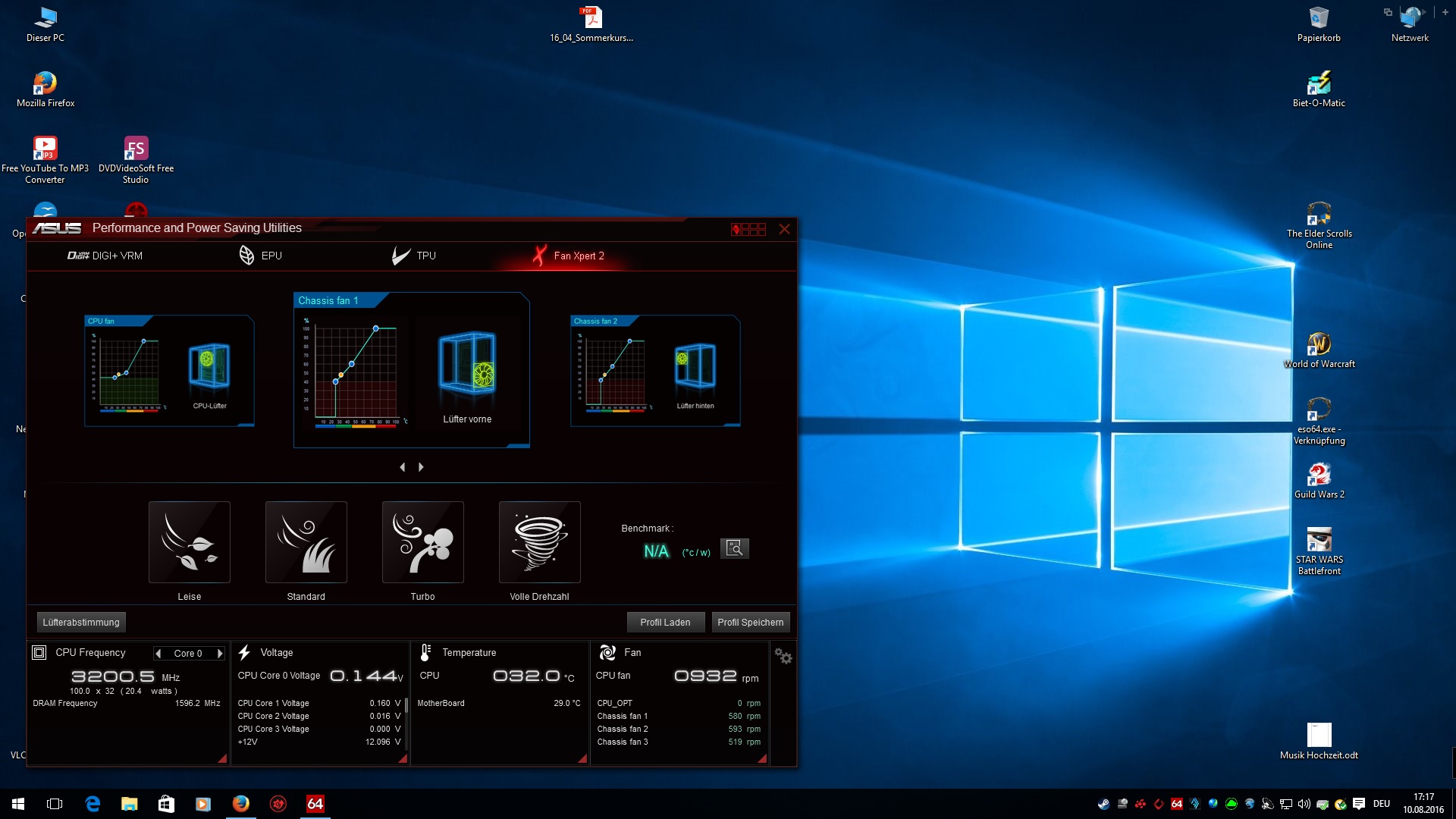
Task: Click the window layout grid icon in title bar
Action: coord(748,229)
